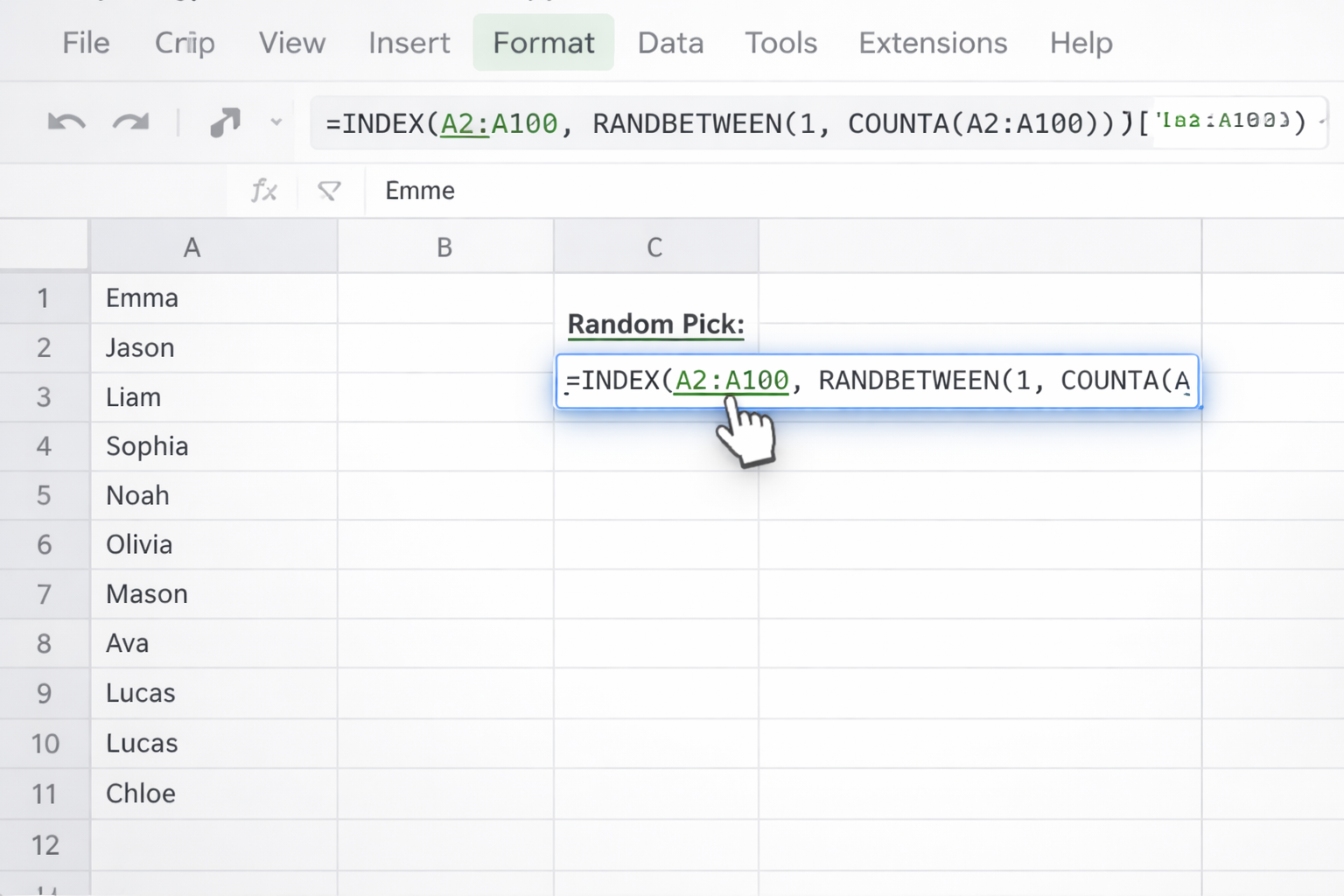Select row 3 header

tap(44, 397)
